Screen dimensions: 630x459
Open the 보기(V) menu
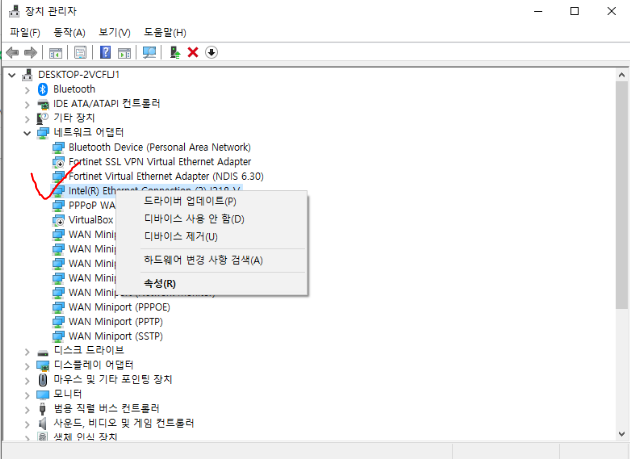[x=115, y=32]
